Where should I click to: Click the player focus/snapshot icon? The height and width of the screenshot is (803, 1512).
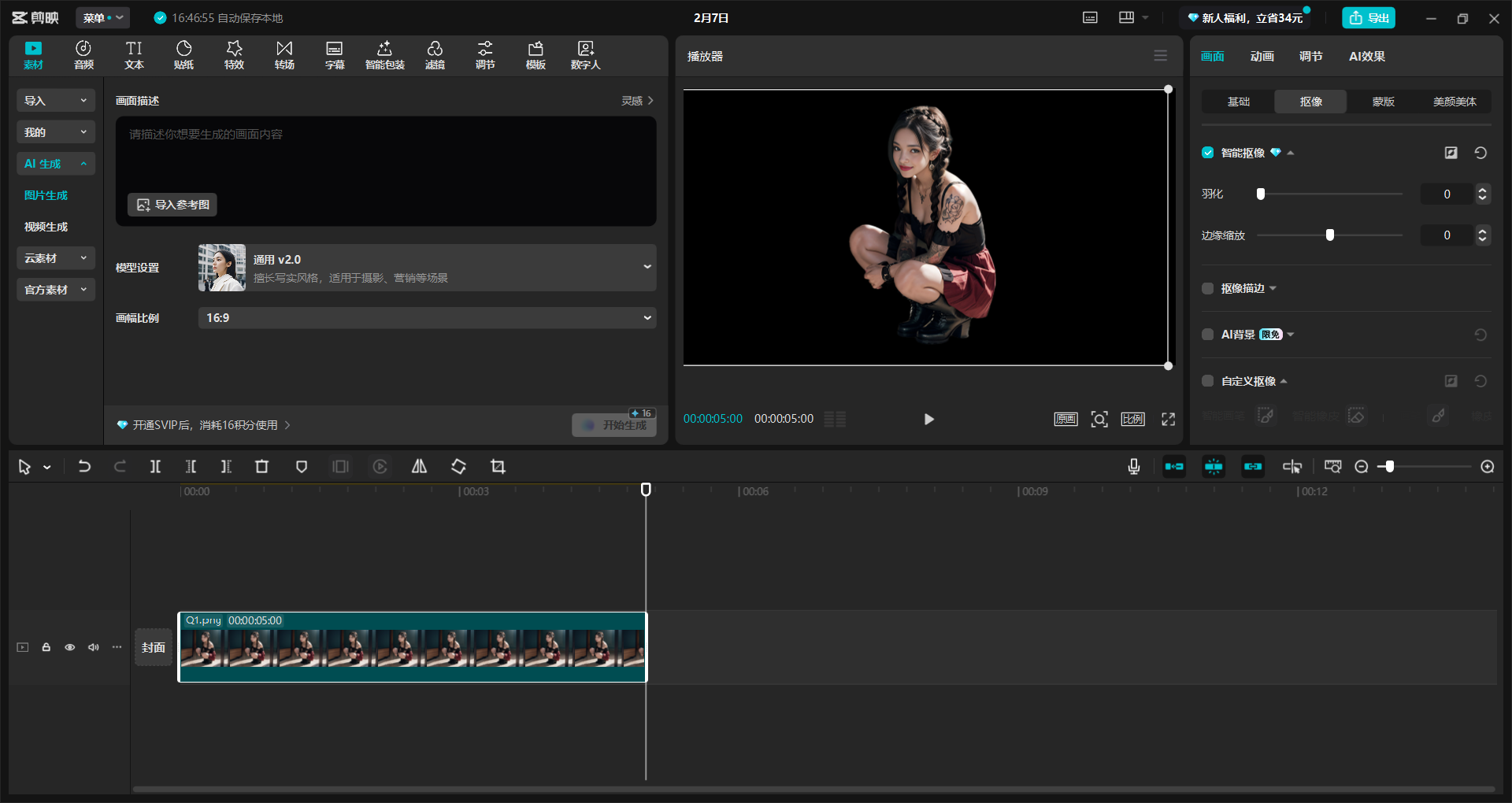coord(1099,419)
